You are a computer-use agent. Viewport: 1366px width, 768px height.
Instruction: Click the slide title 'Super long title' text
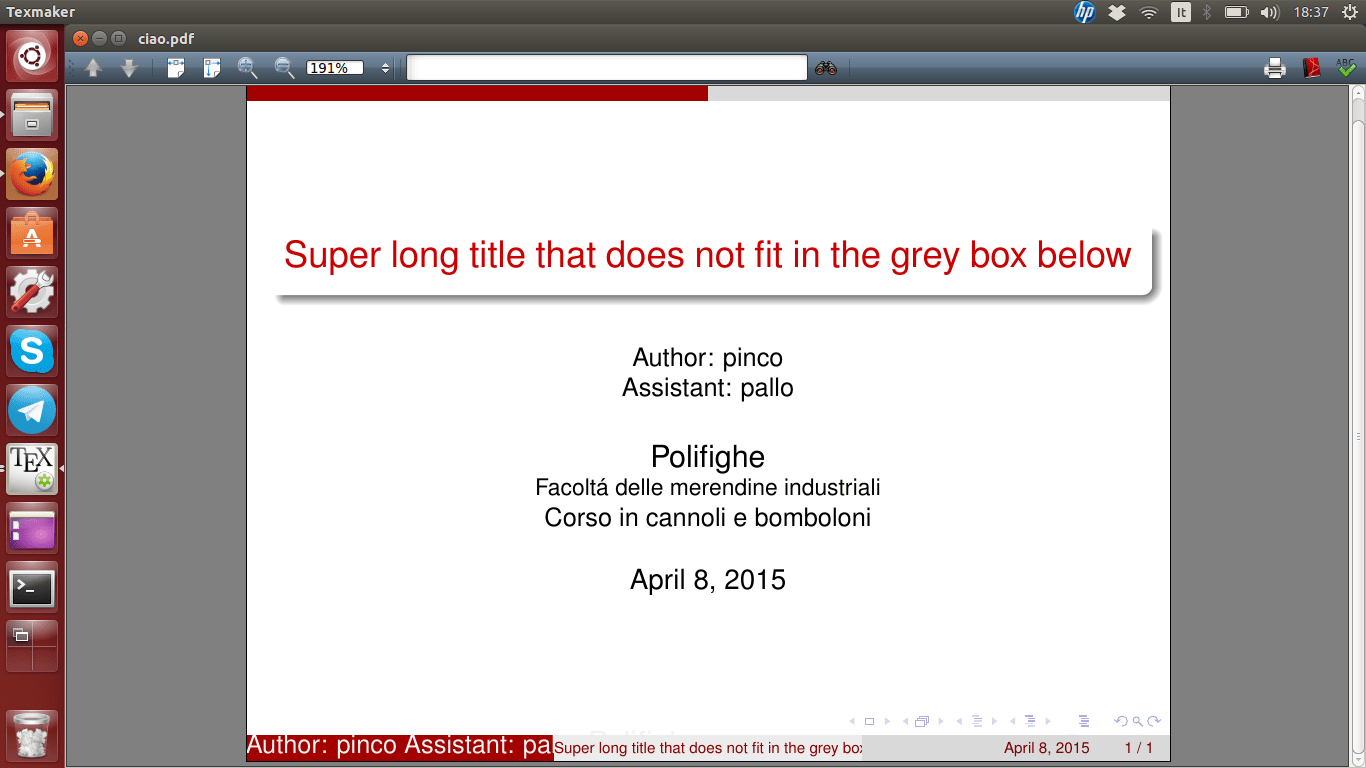tap(707, 255)
